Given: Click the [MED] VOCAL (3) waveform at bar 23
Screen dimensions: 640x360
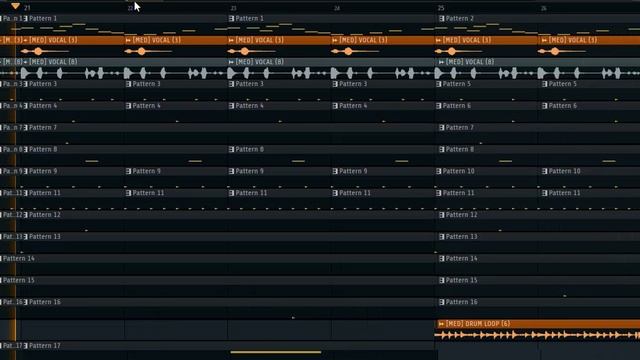Looking at the screenshot, I should point(252,51).
